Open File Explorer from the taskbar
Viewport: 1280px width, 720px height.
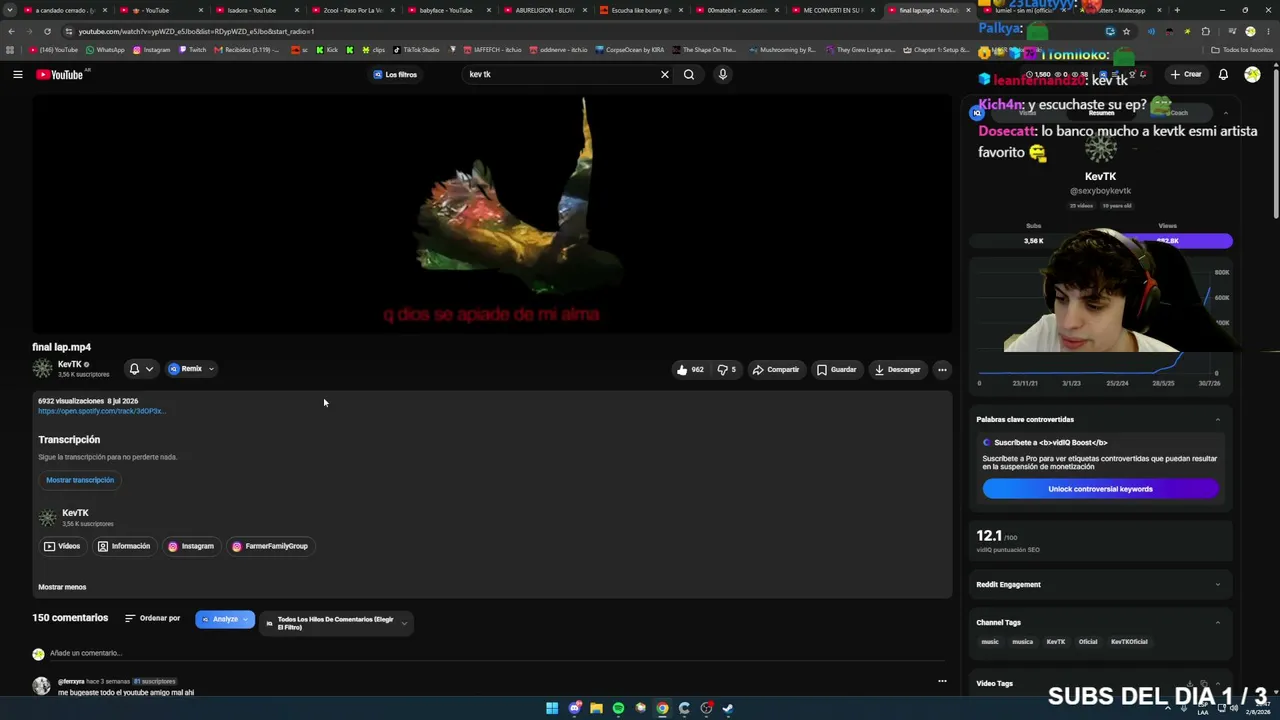(x=596, y=708)
